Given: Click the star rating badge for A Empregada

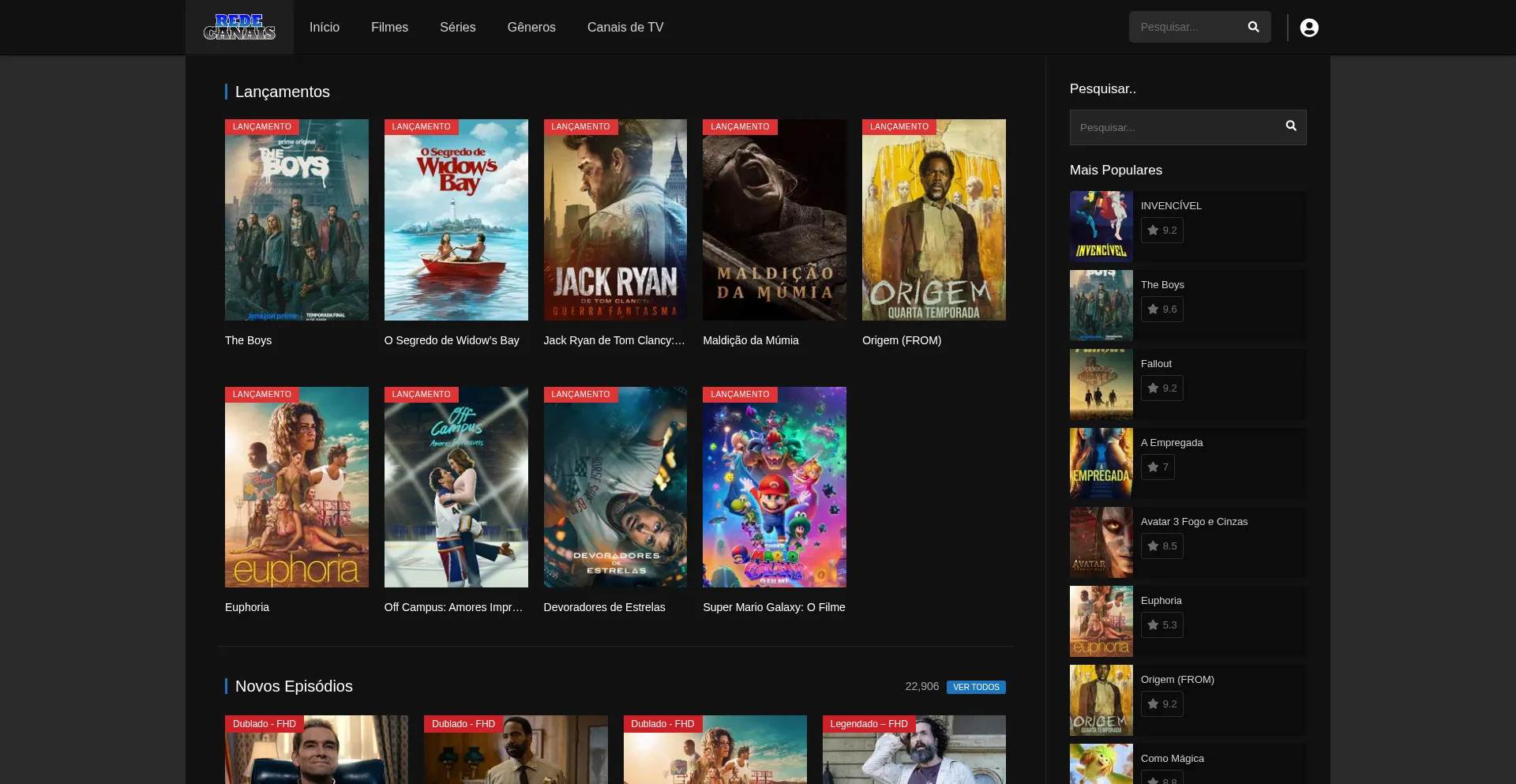Looking at the screenshot, I should point(1158,467).
